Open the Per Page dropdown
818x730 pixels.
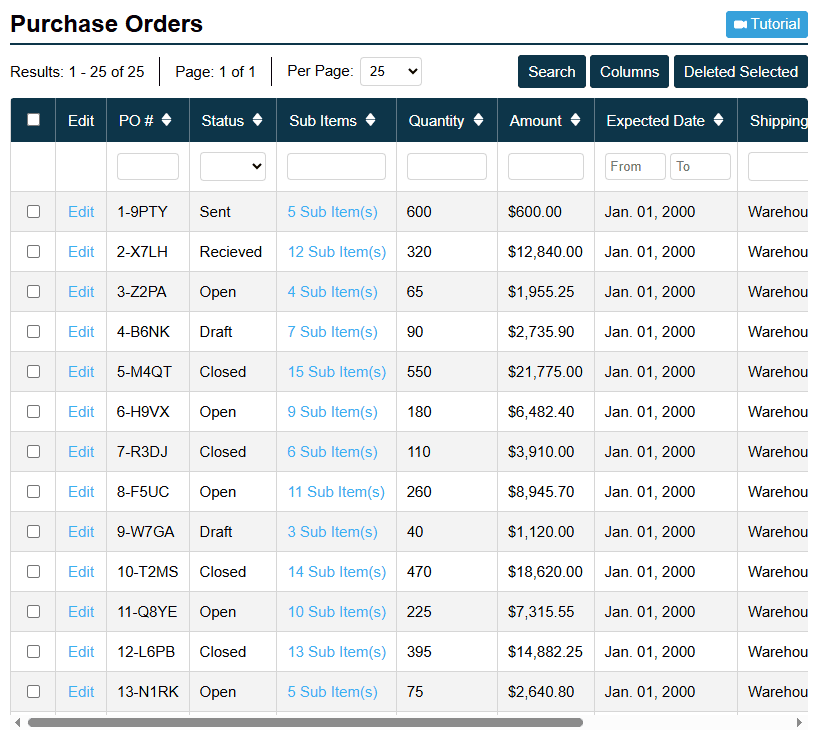tap(391, 71)
